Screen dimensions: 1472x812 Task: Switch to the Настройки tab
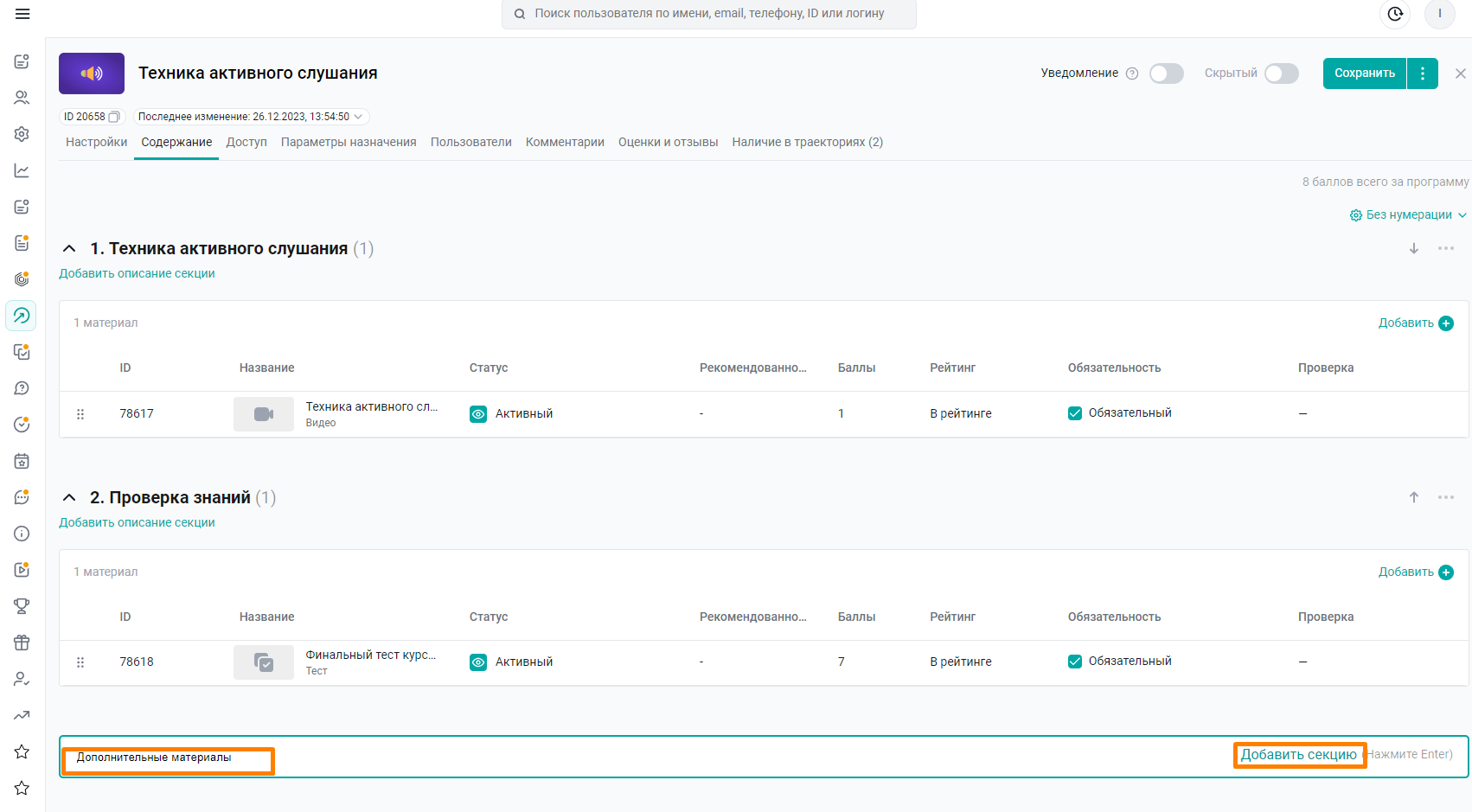pyautogui.click(x=96, y=143)
